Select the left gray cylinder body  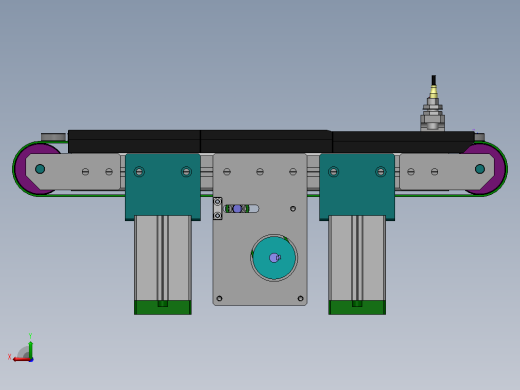coord(163,258)
